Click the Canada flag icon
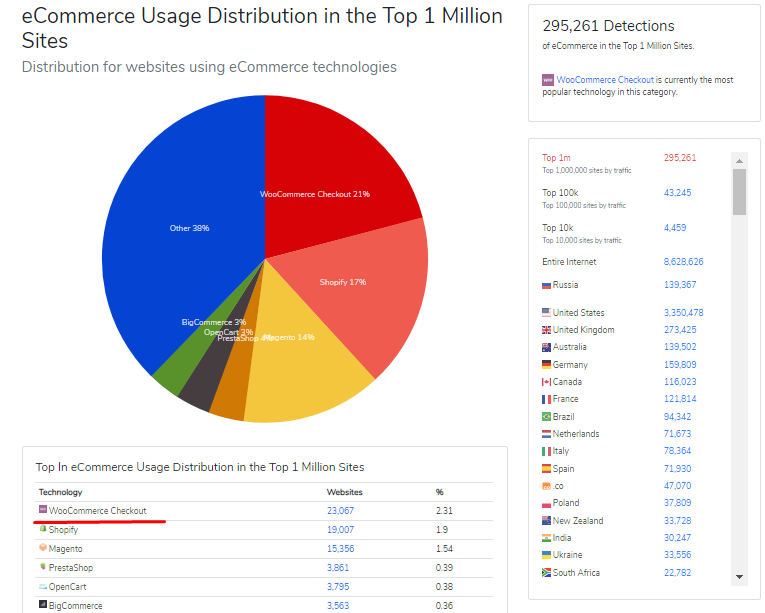The width and height of the screenshot is (765, 613). 546,382
